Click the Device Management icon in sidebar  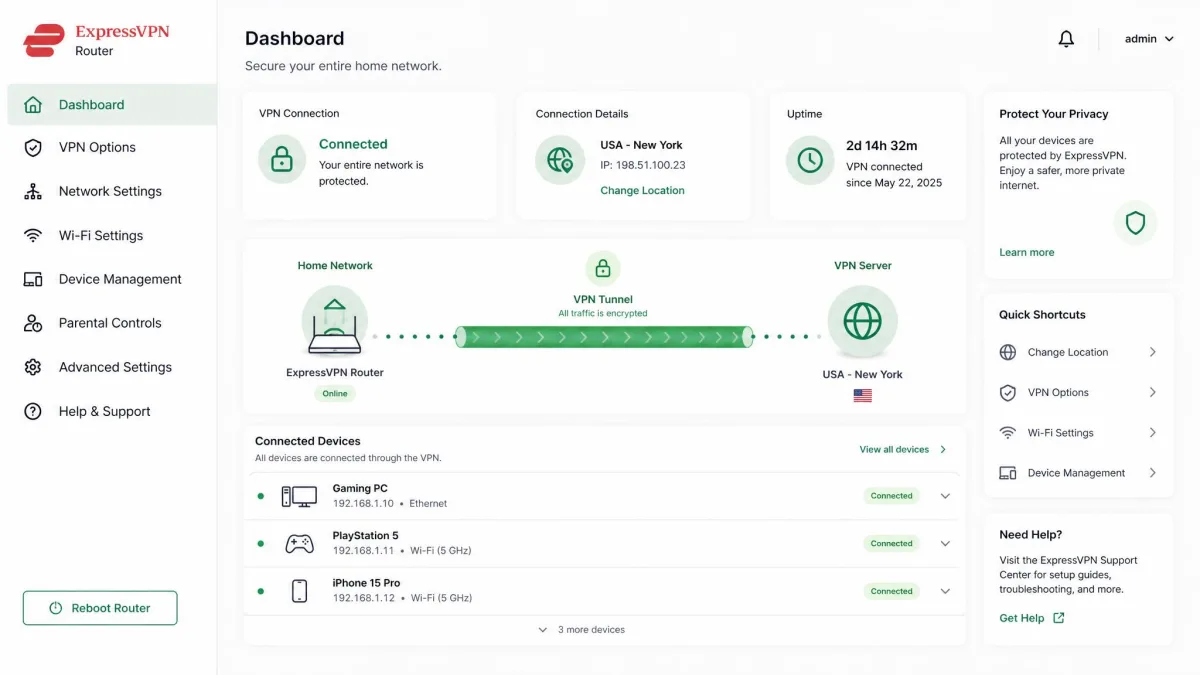point(33,279)
